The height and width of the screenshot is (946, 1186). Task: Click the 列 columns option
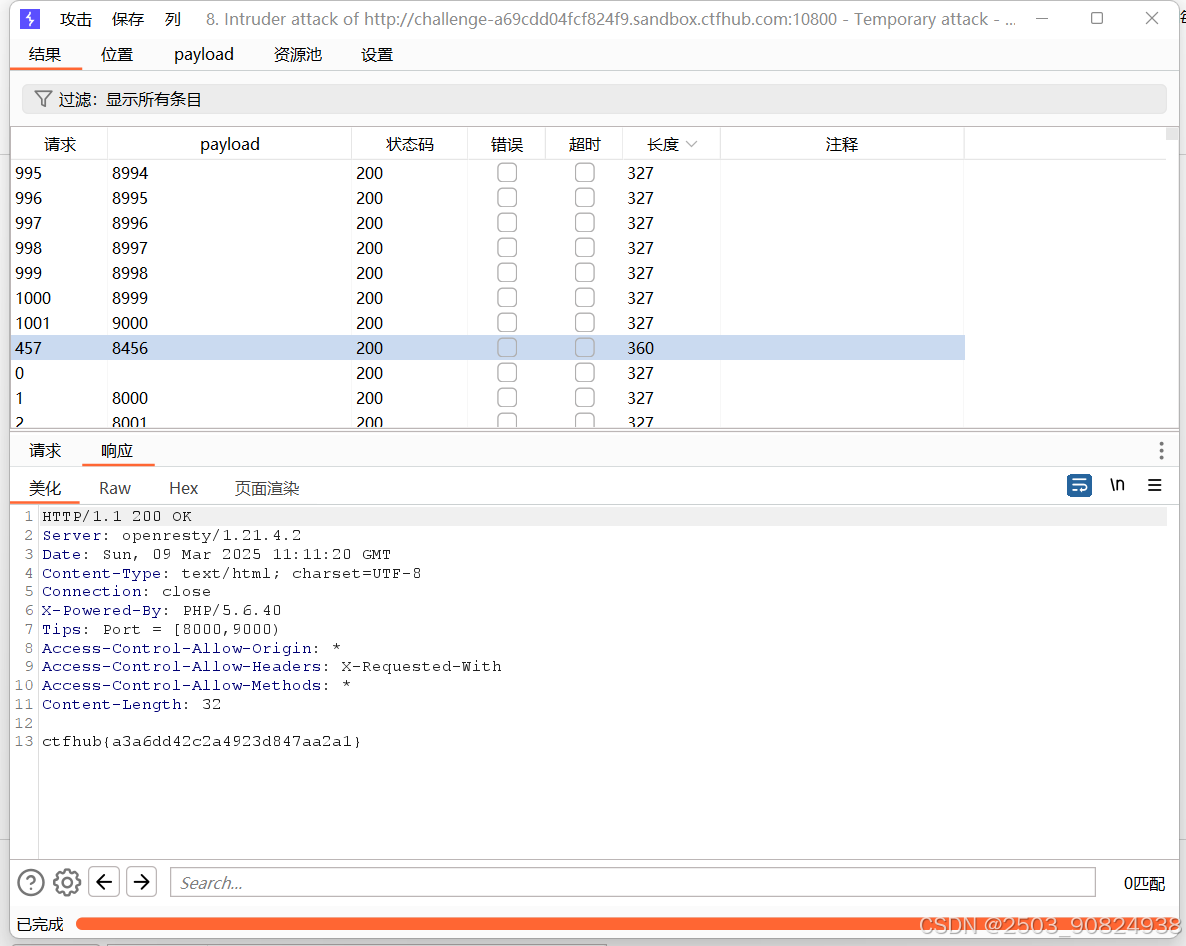pos(171,18)
